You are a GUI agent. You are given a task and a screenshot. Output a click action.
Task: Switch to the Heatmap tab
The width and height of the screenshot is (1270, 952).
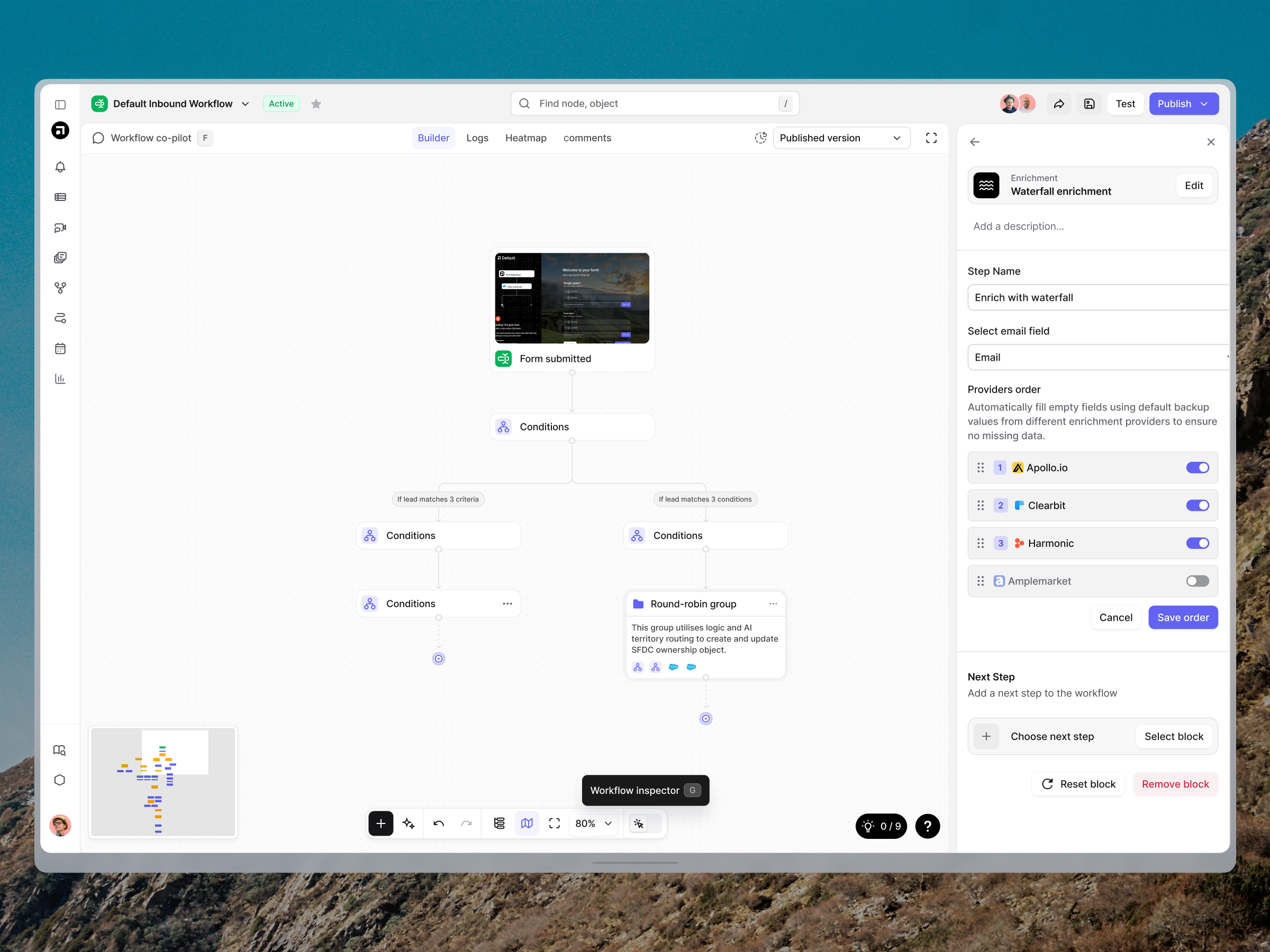tap(525, 138)
